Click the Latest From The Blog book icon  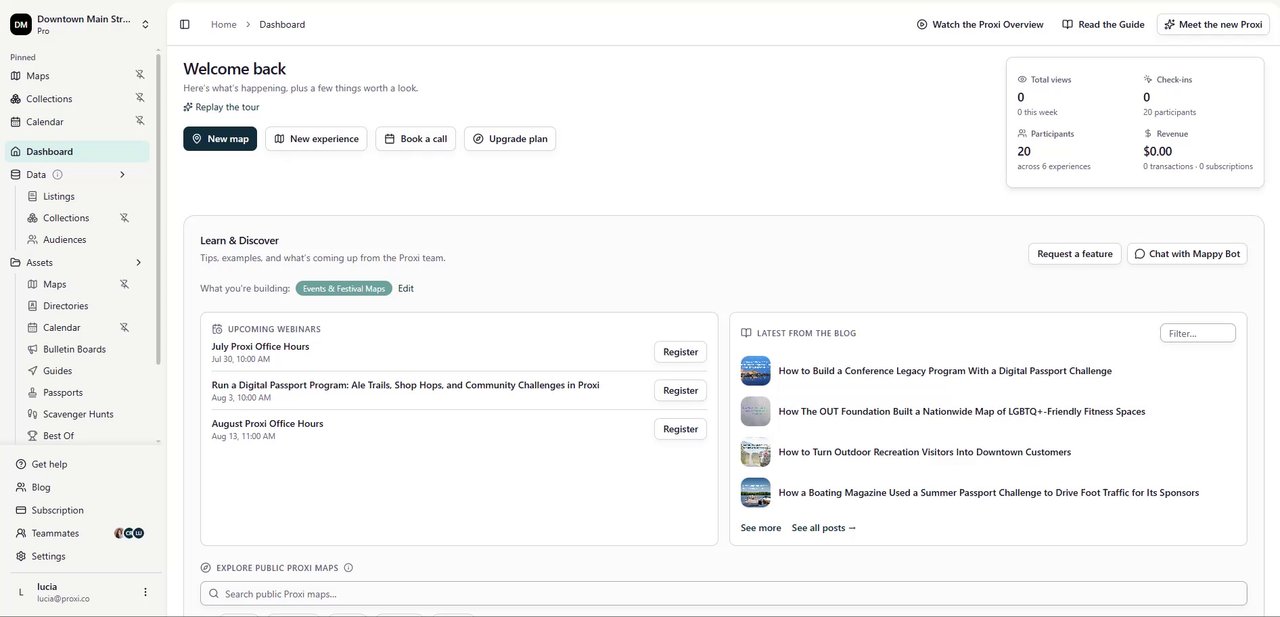click(746, 333)
